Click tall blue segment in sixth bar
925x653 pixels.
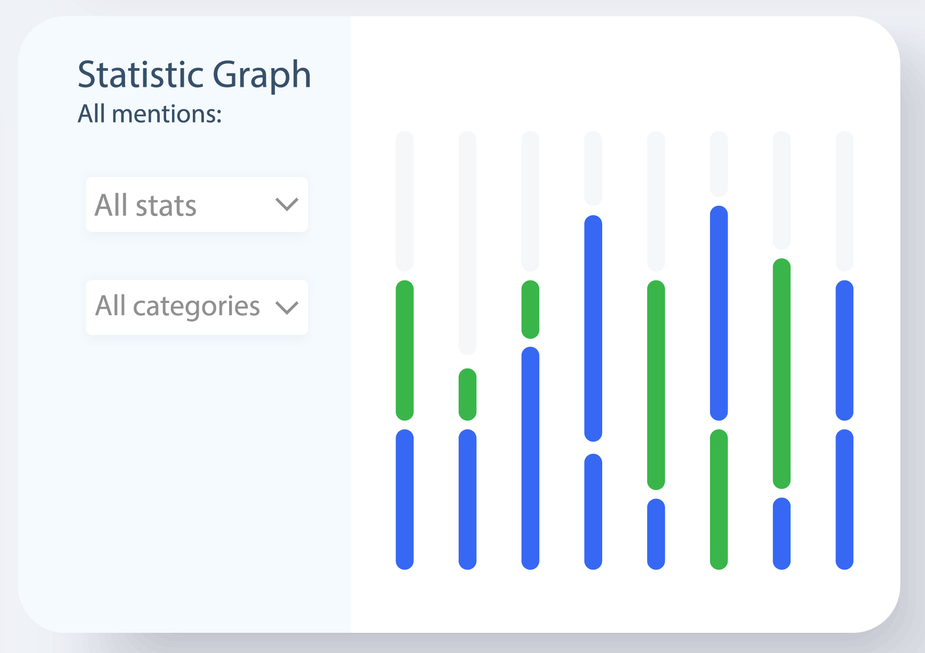[719, 313]
